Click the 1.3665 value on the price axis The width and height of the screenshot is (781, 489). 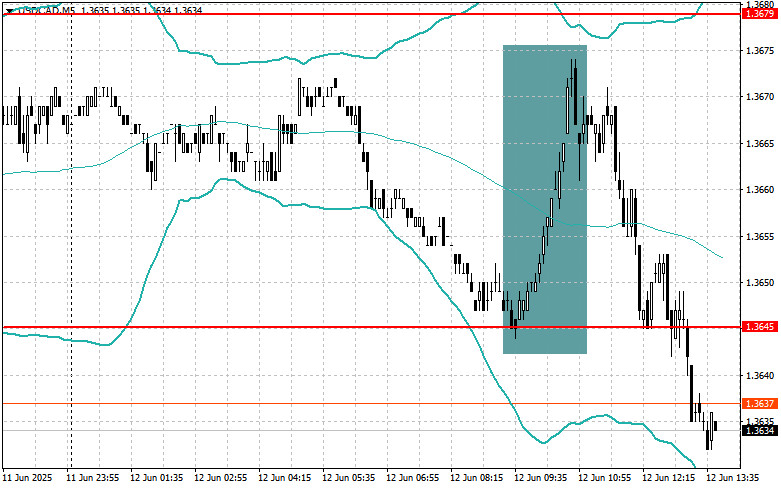pyautogui.click(x=760, y=143)
